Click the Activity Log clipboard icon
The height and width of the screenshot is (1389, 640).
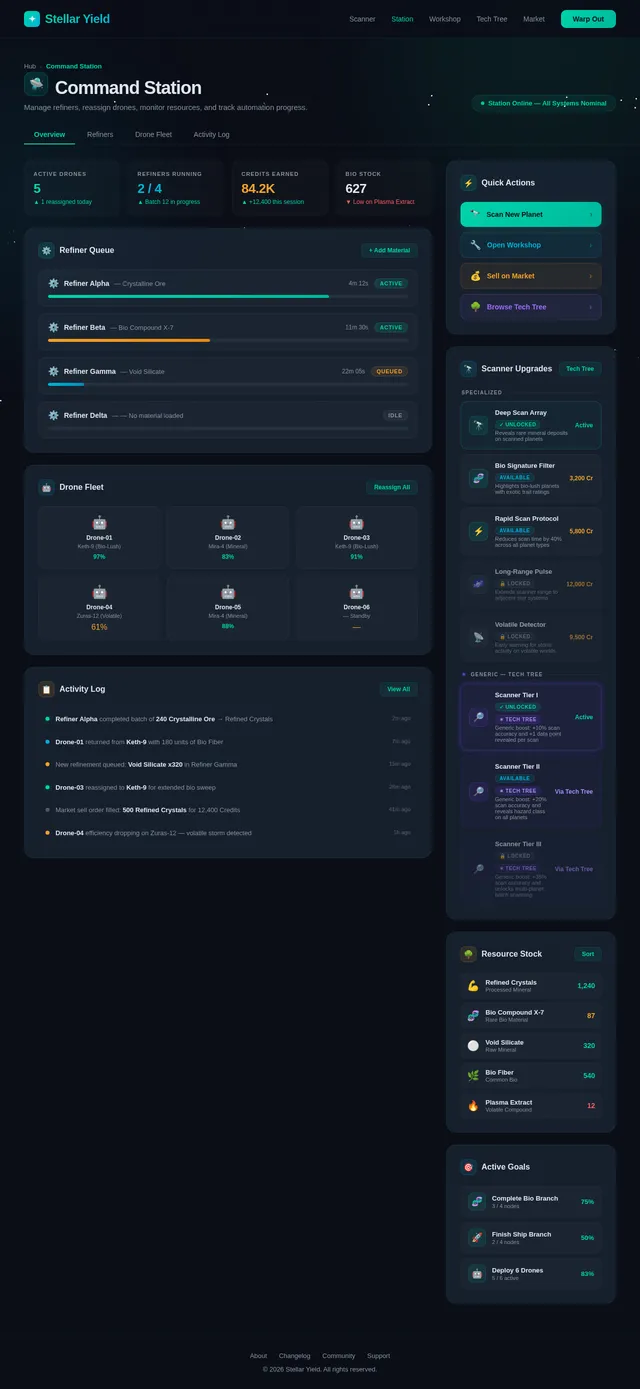coord(46,689)
